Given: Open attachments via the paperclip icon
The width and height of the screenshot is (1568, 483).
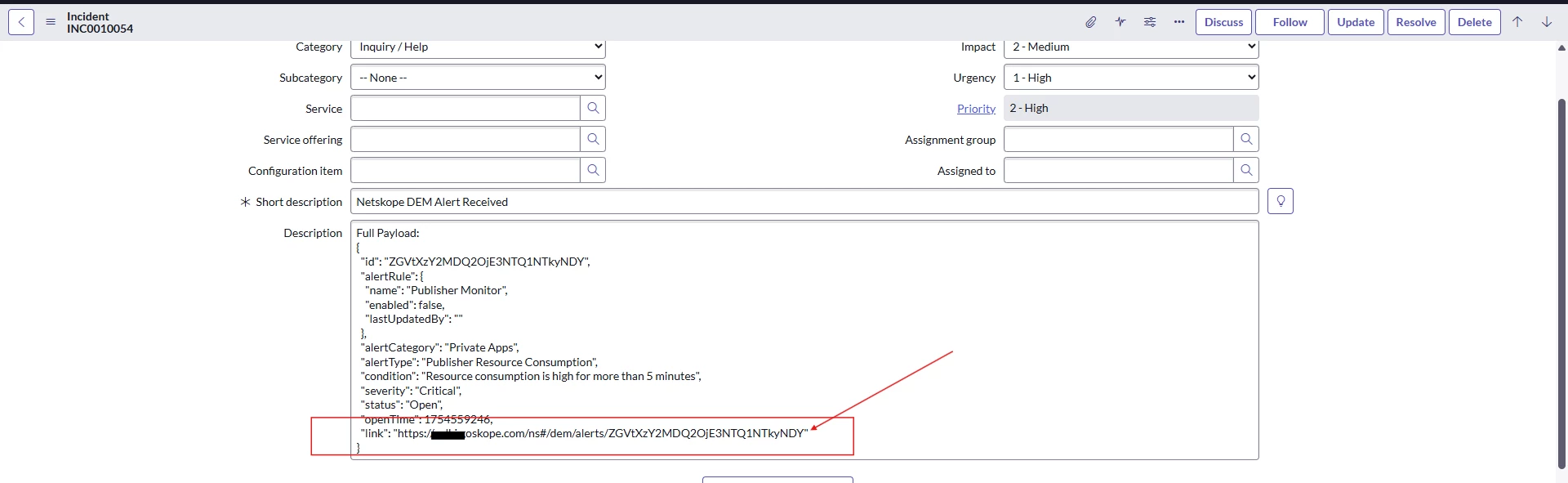Looking at the screenshot, I should click(1091, 22).
